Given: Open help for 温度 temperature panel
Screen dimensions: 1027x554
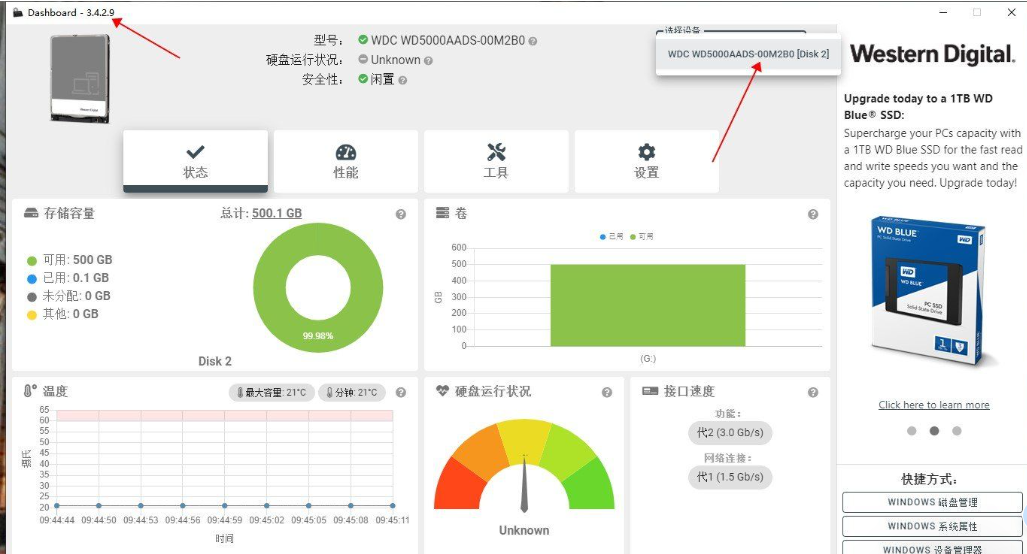Looking at the screenshot, I should [401, 392].
